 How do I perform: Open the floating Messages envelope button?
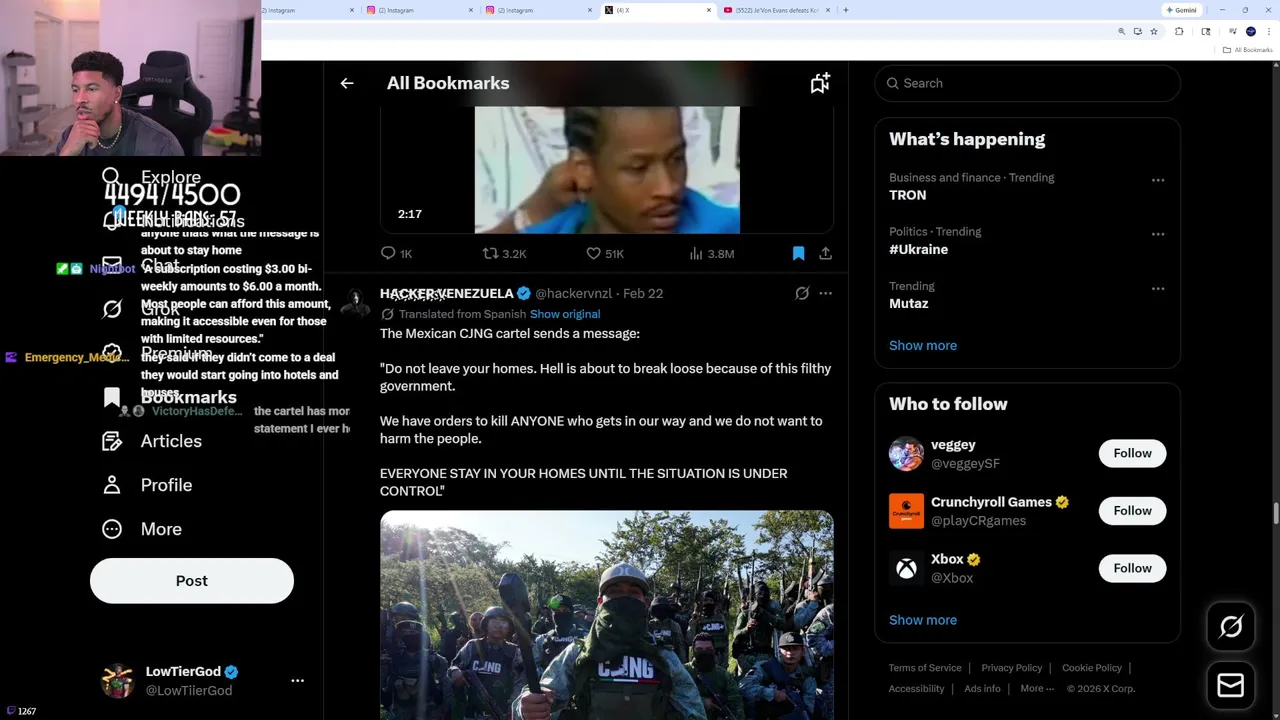pyautogui.click(x=1231, y=685)
